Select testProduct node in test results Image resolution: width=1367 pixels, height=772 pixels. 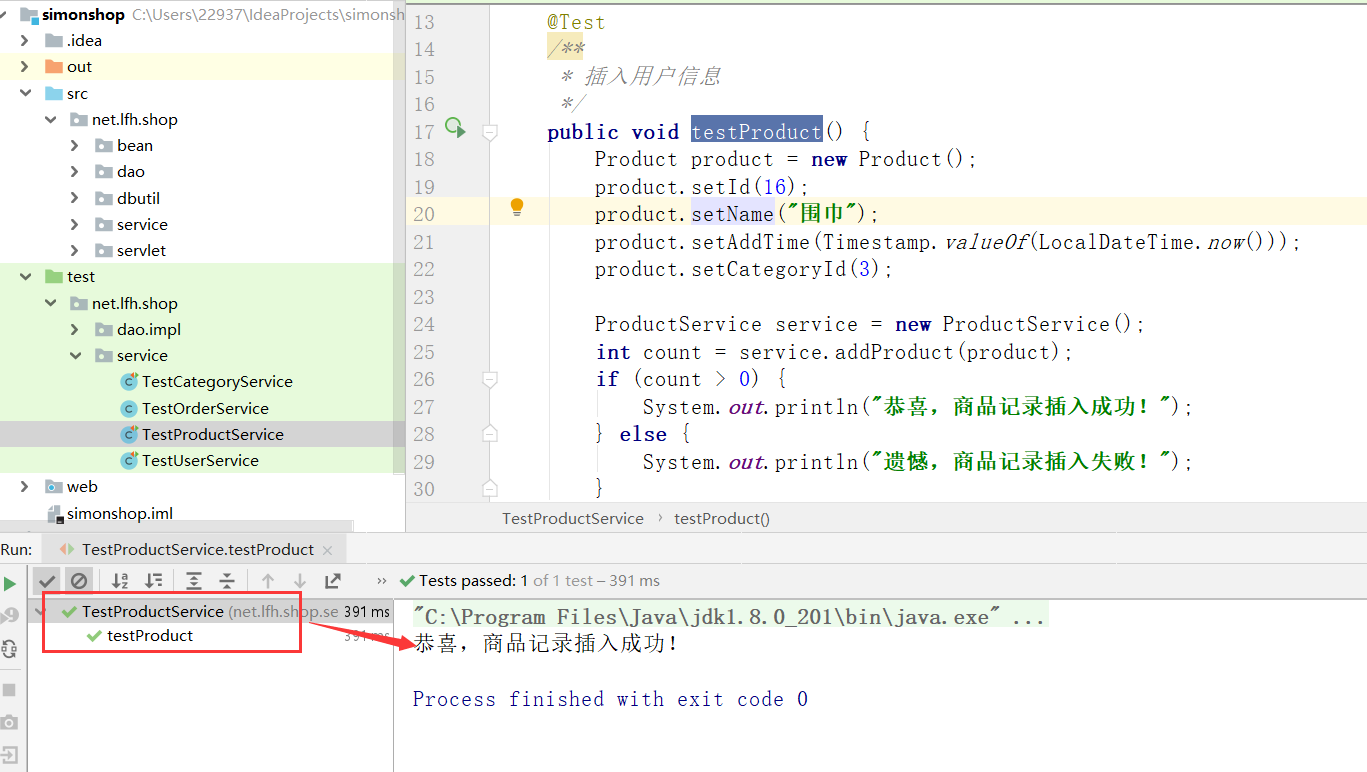[x=150, y=636]
